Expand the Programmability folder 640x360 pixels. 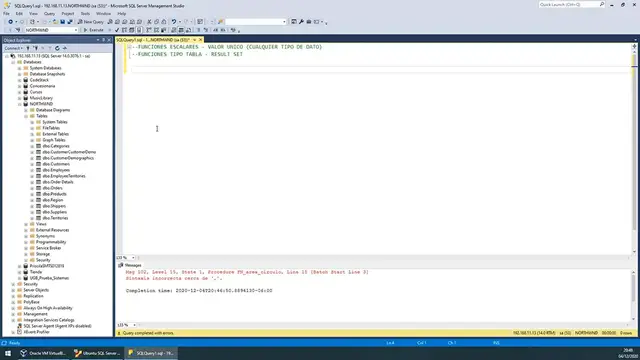pos(26,242)
